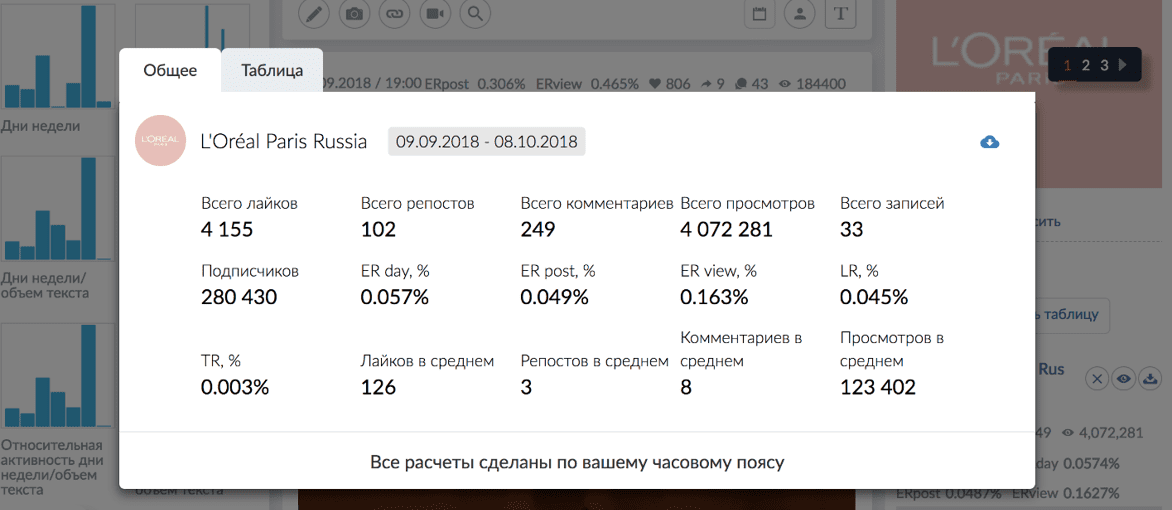Click the ER view value 0.163%
The height and width of the screenshot is (510, 1172).
click(715, 298)
